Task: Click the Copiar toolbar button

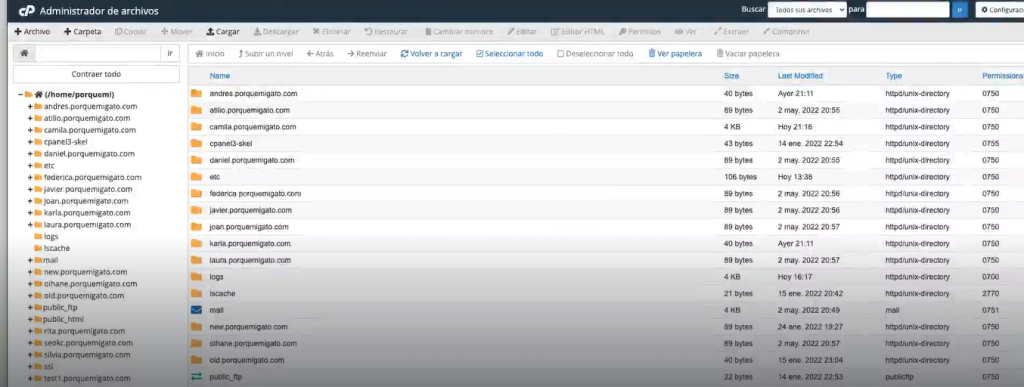Action: [131, 31]
